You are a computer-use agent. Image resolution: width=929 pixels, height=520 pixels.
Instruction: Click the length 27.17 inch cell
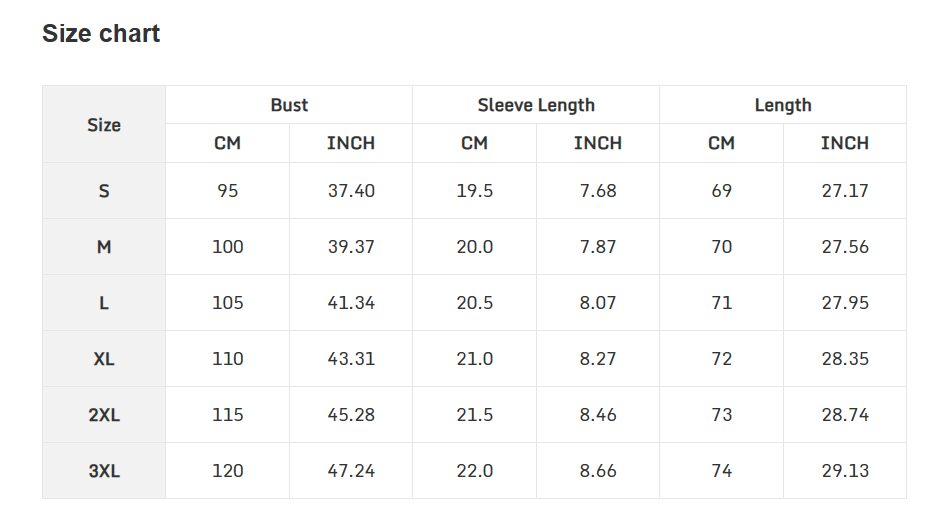coord(845,191)
